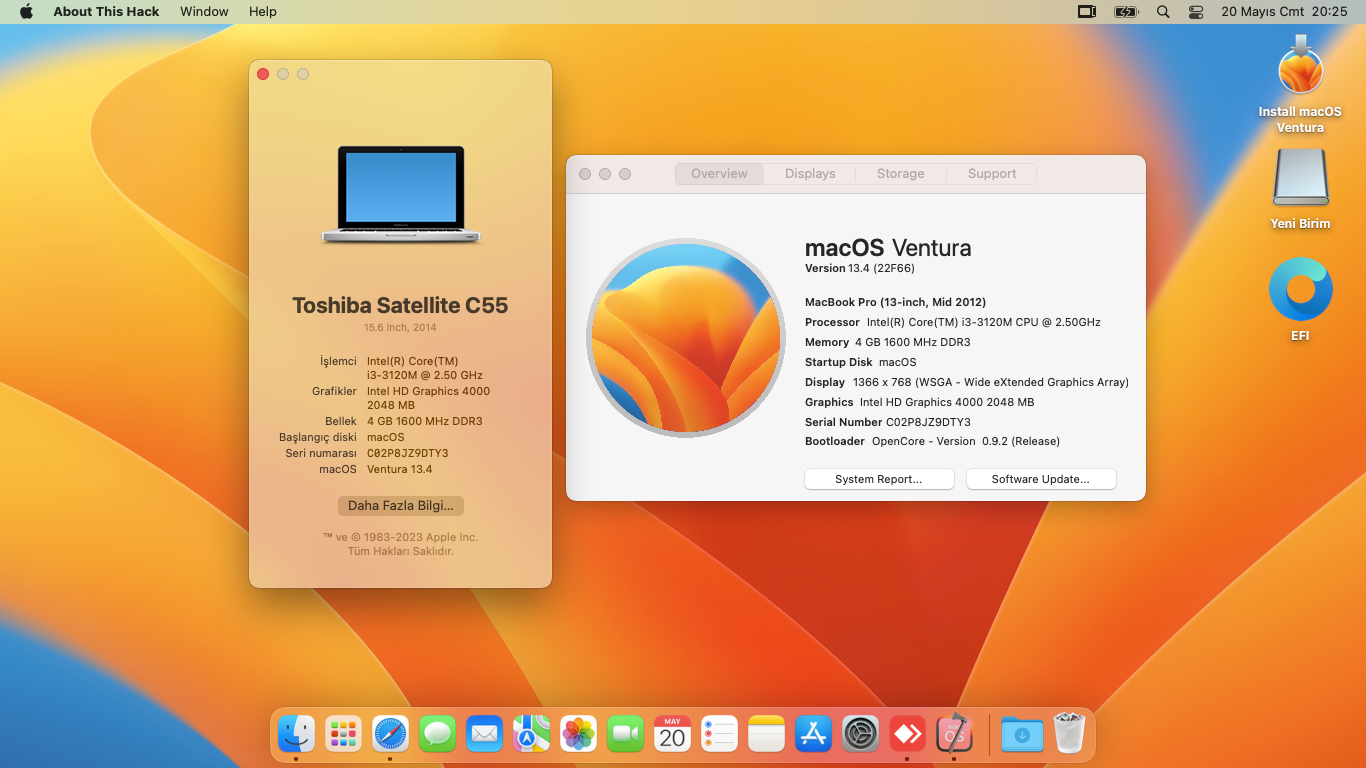This screenshot has height=768, width=1366.
Task: Open System Settings gear in dock
Action: pyautogui.click(x=860, y=735)
